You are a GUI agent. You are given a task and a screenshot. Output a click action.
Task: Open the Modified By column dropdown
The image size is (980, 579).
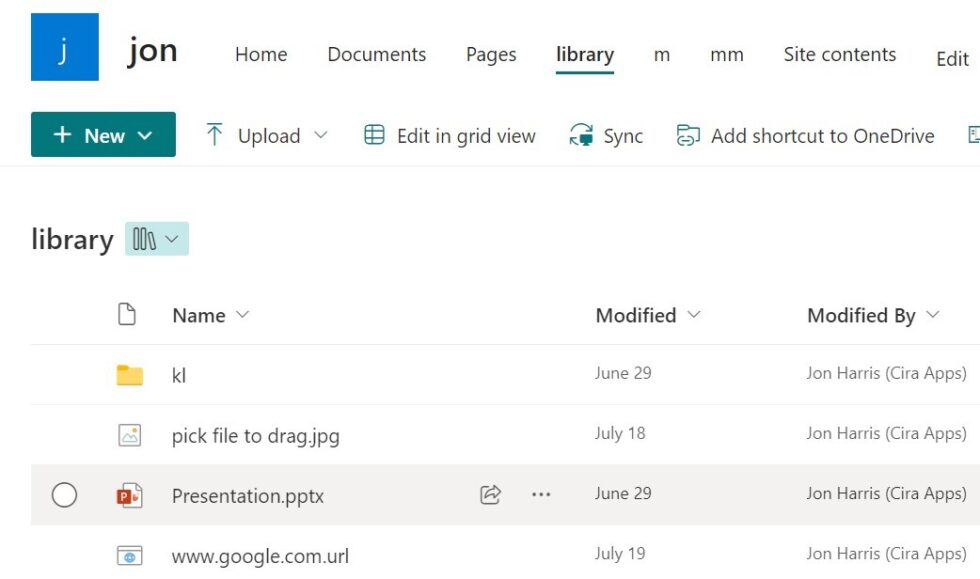click(931, 315)
